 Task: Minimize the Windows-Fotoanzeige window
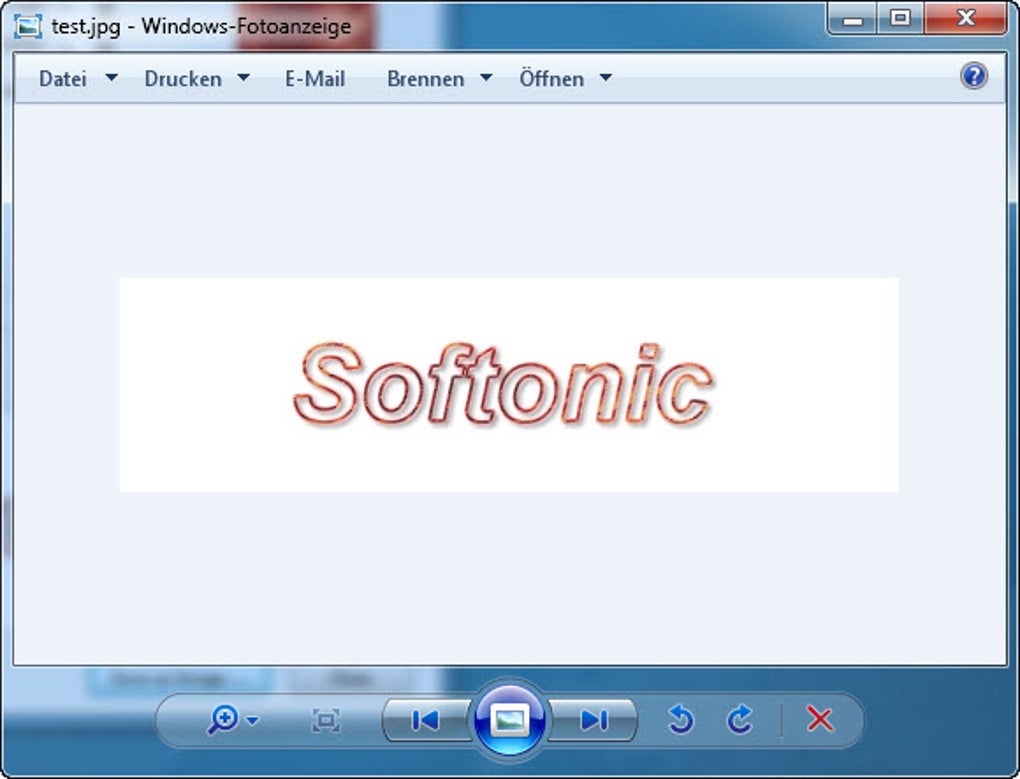click(x=853, y=19)
